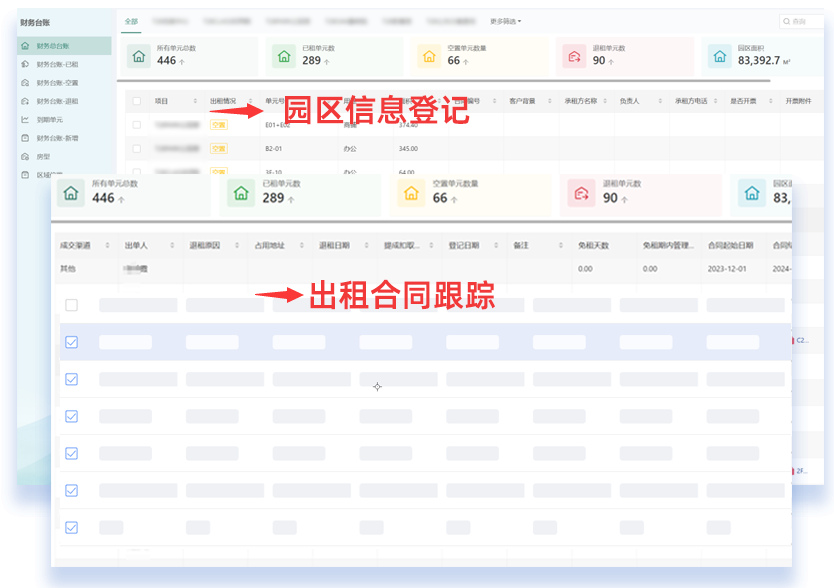Screen dimensions: 834x588
Task: Click the 空置 tag in row B2-01
Action: pyautogui.click(x=219, y=148)
